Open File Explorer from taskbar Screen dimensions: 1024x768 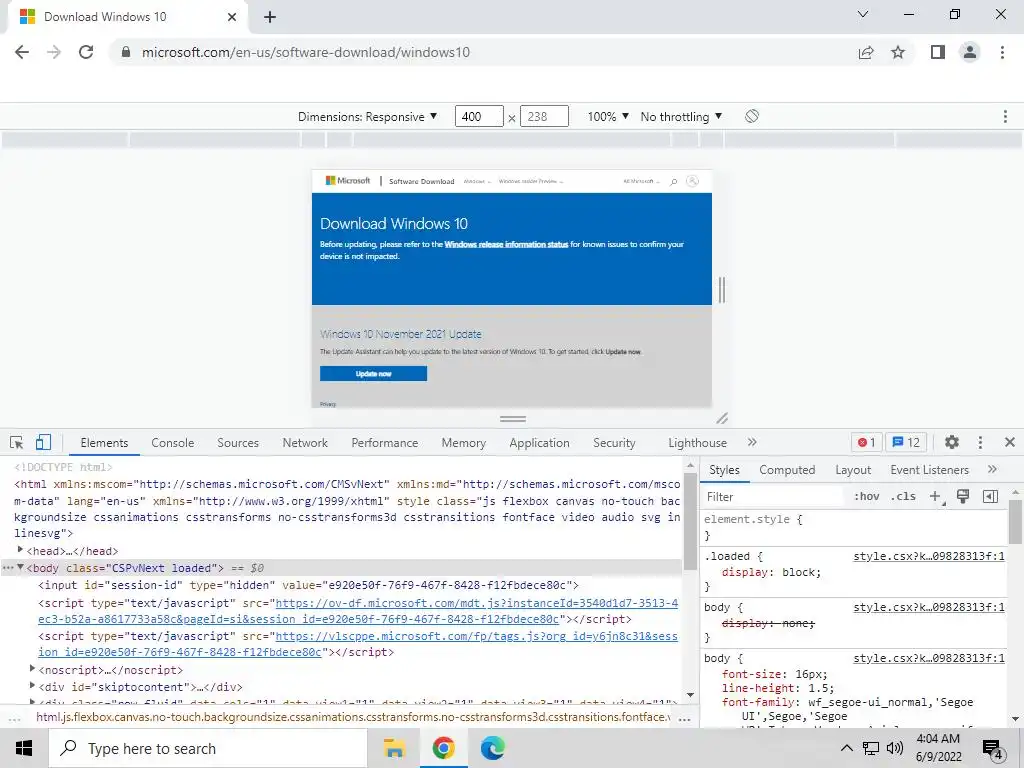394,748
